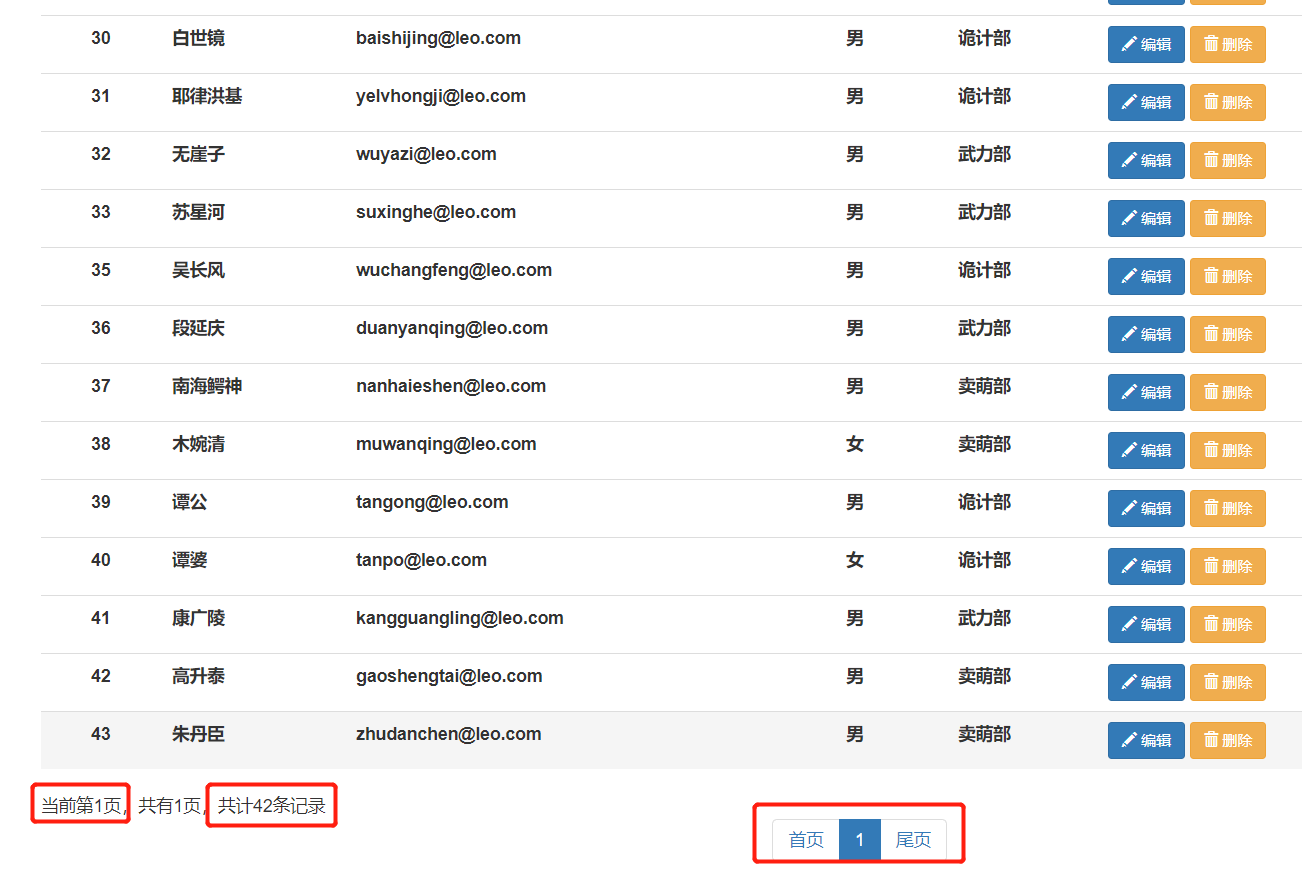
Task: Click the name 南海鳄神
Action: 207,386
